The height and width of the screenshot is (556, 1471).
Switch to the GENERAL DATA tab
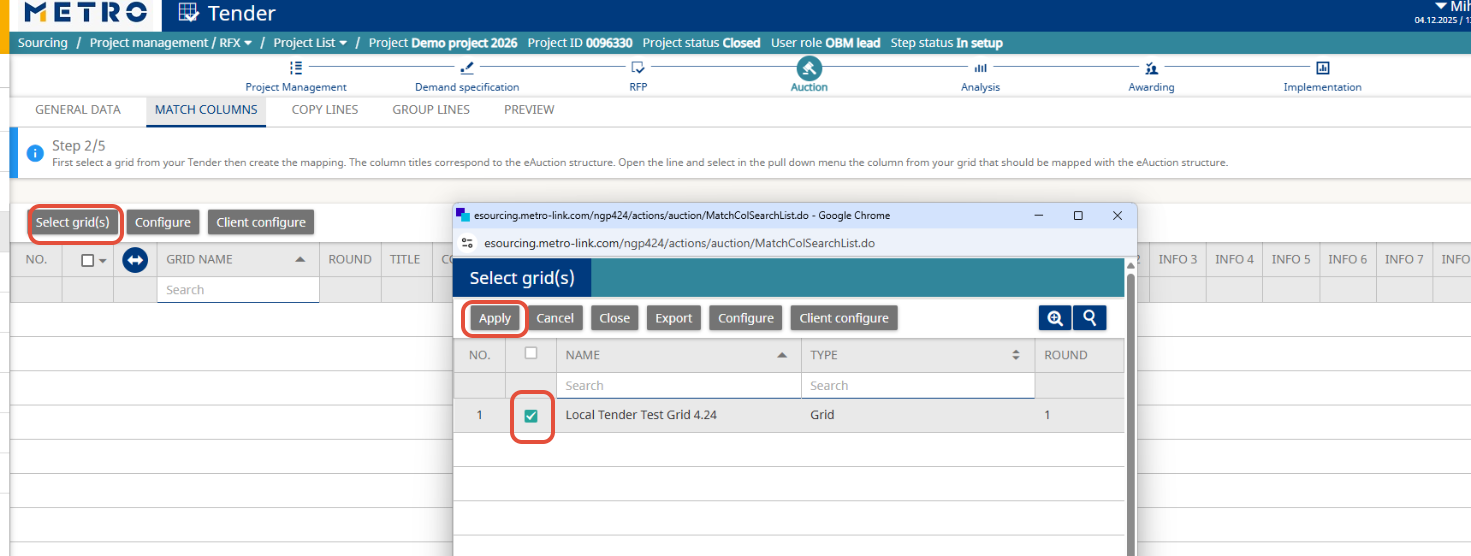point(78,110)
